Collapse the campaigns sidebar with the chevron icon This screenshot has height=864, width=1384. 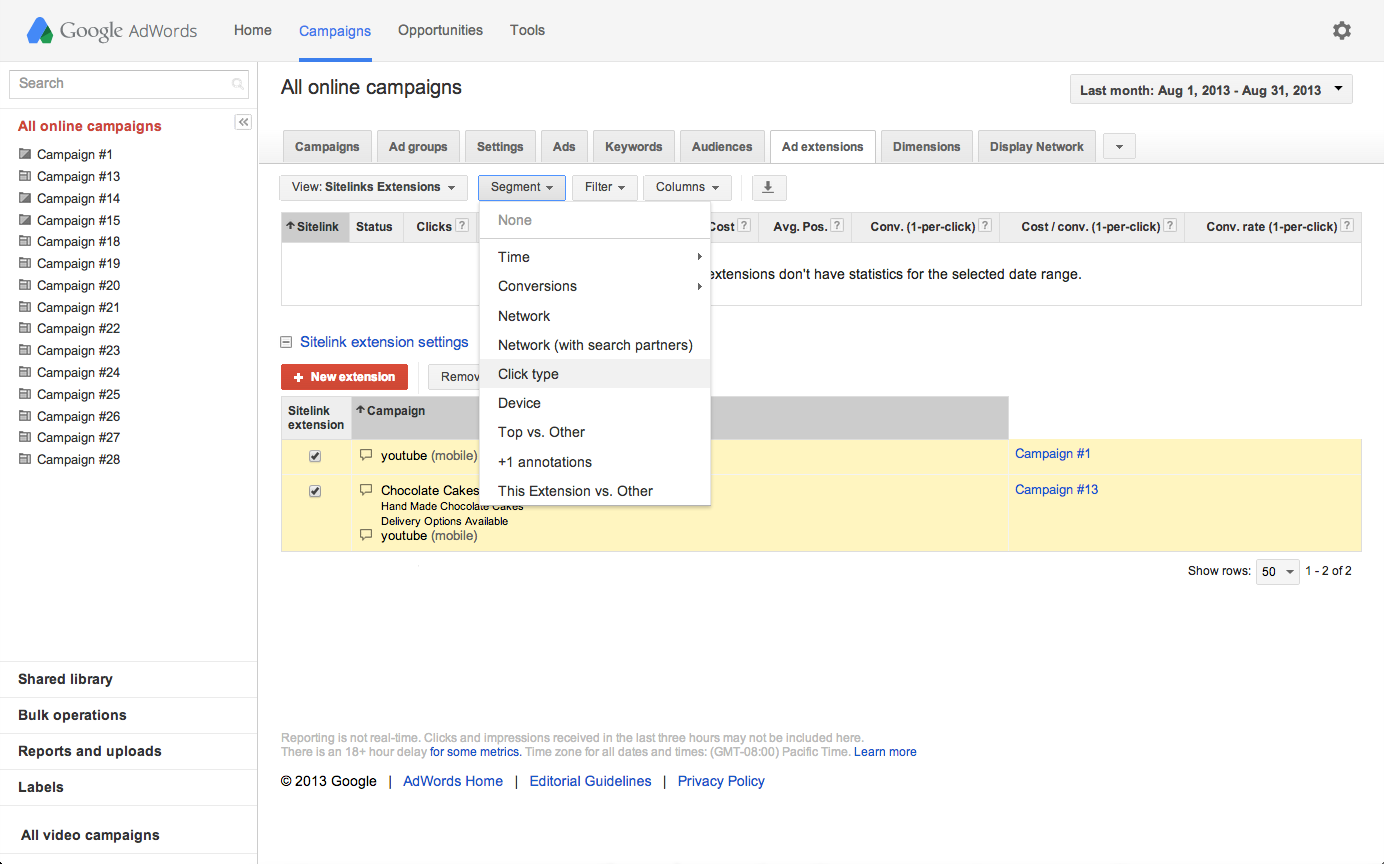point(243,121)
